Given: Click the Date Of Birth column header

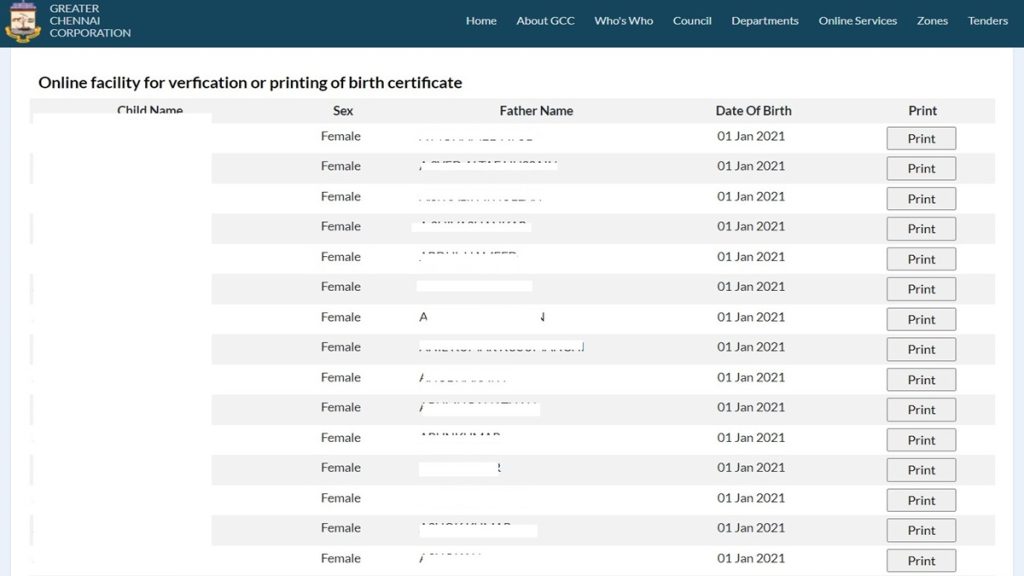Looking at the screenshot, I should pos(753,111).
